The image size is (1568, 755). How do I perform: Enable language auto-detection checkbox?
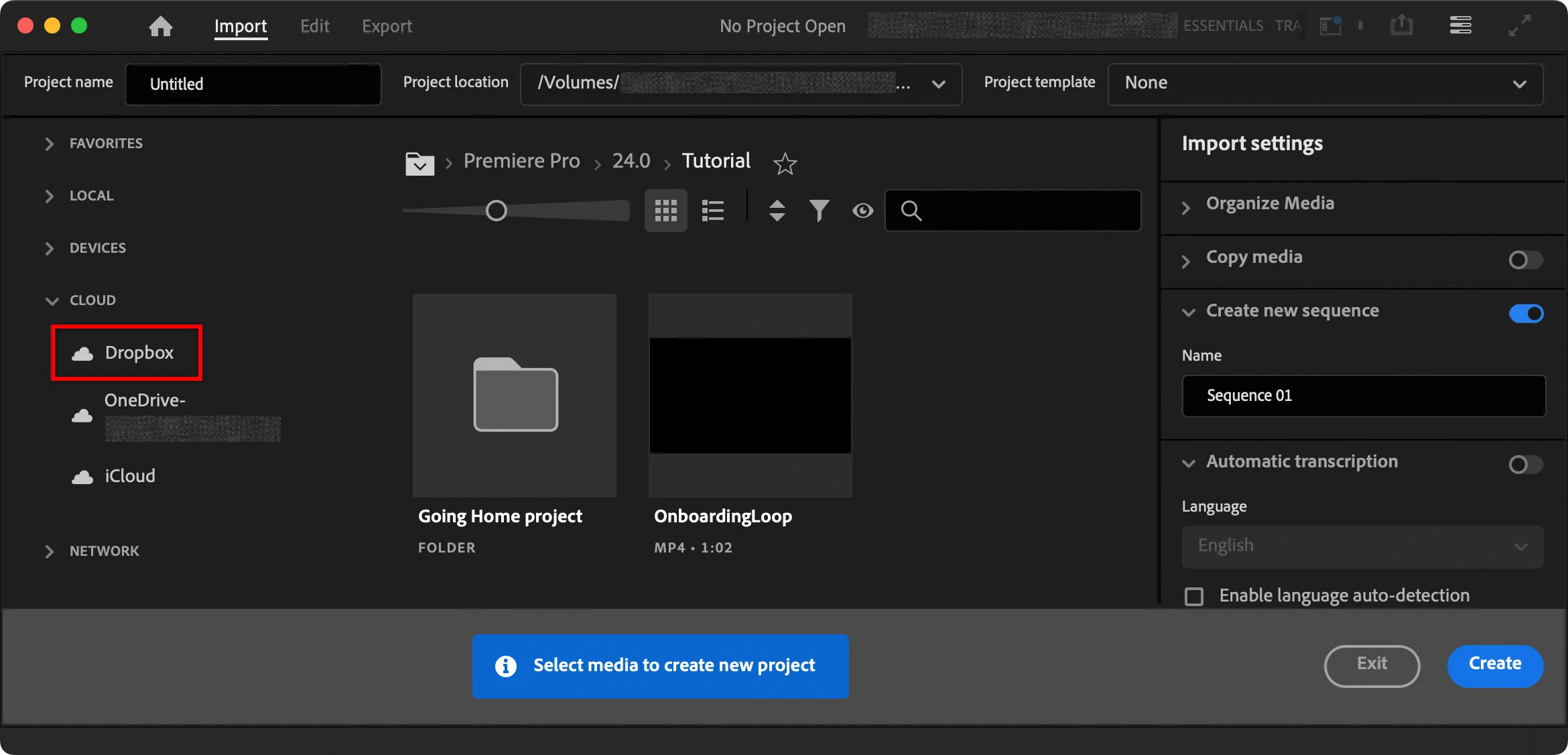1194,596
